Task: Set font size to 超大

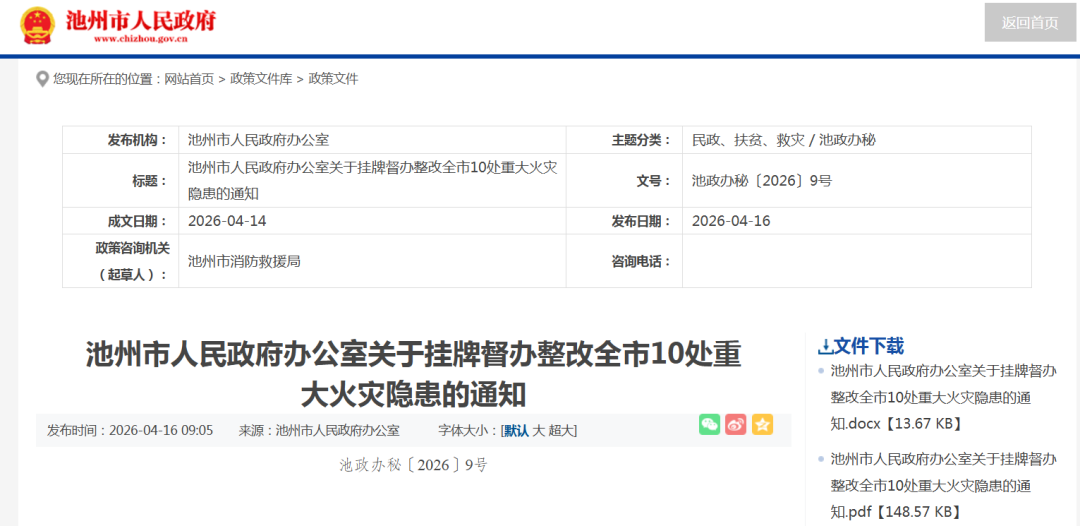Action: click(x=561, y=431)
